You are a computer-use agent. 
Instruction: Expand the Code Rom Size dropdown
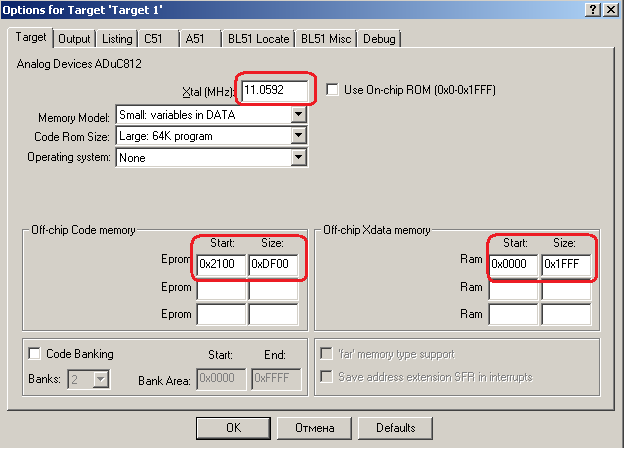(299, 136)
